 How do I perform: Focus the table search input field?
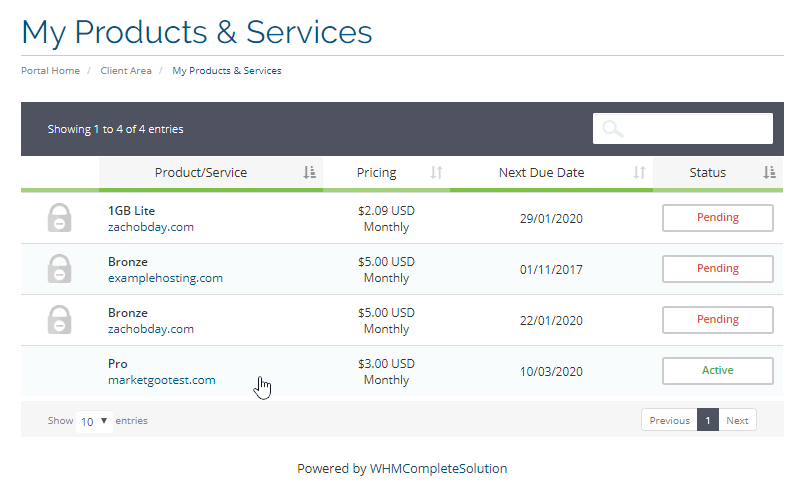click(695, 129)
